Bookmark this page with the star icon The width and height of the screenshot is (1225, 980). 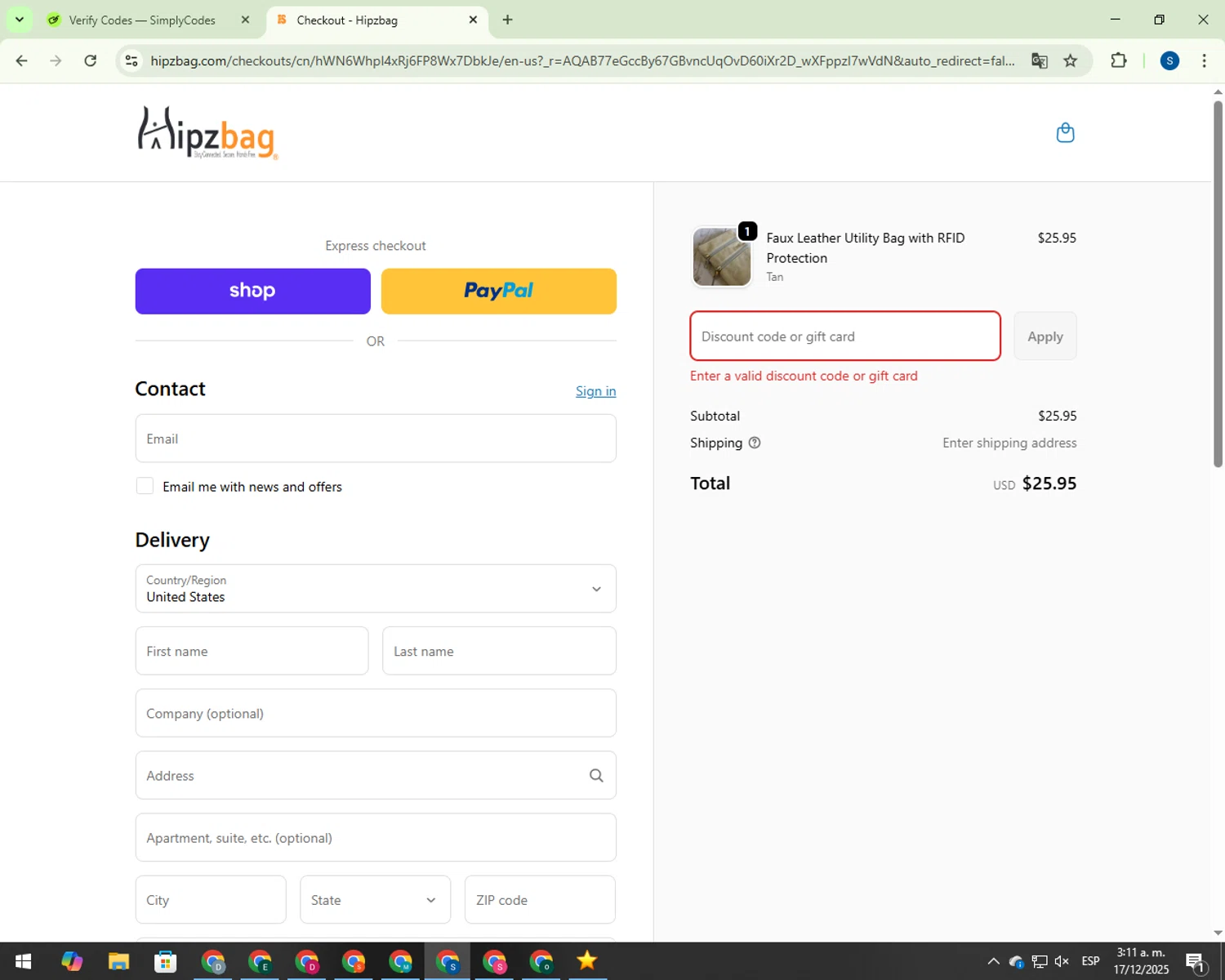coord(1070,60)
